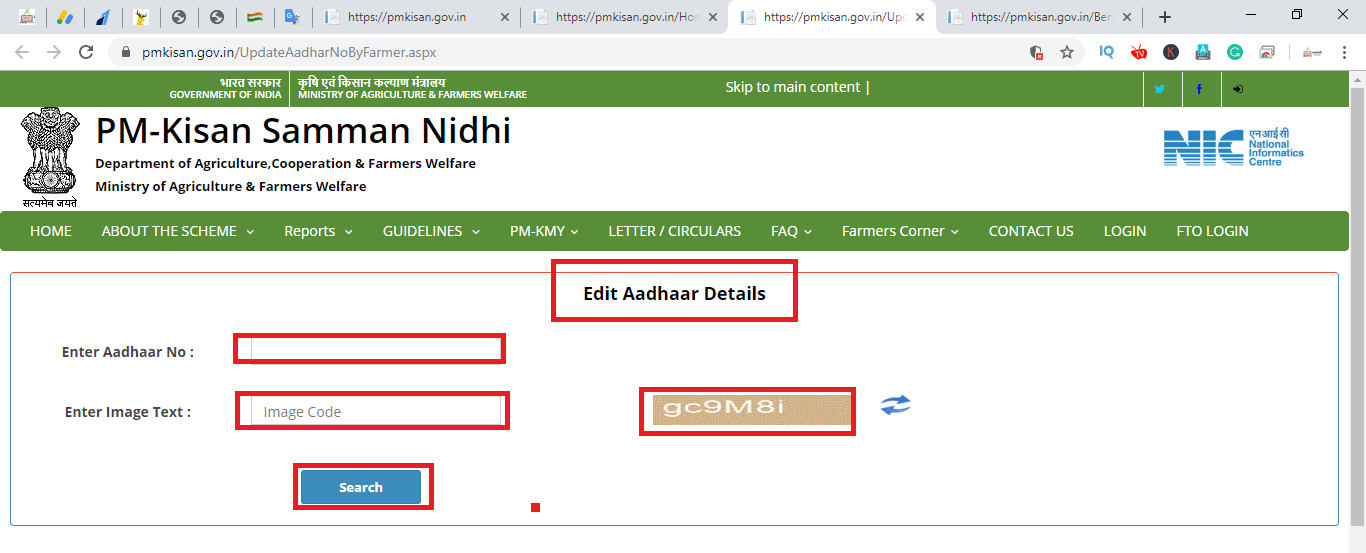Image resolution: width=1366 pixels, height=553 pixels.
Task: Open profile avatar icon beside Chrome menu
Action: 1312,52
